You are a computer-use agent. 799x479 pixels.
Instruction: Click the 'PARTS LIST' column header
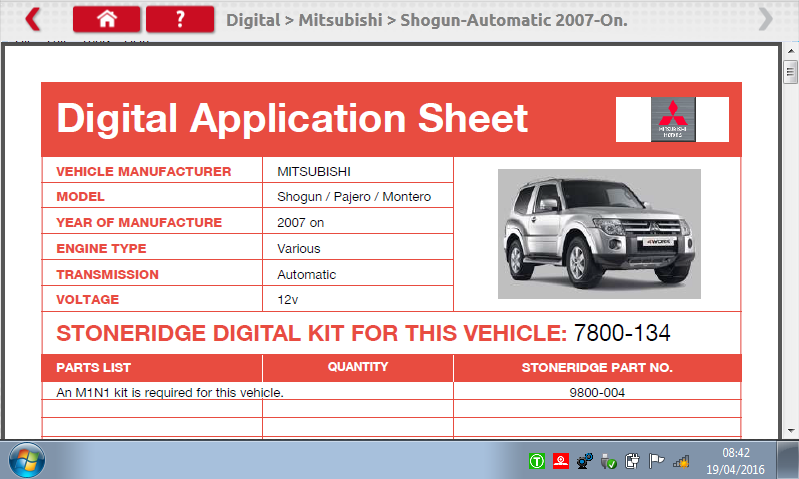click(x=94, y=367)
